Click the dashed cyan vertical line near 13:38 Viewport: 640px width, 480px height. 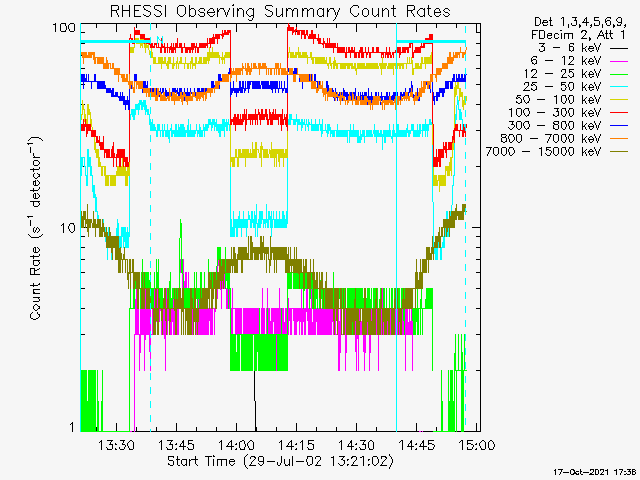(151, 227)
